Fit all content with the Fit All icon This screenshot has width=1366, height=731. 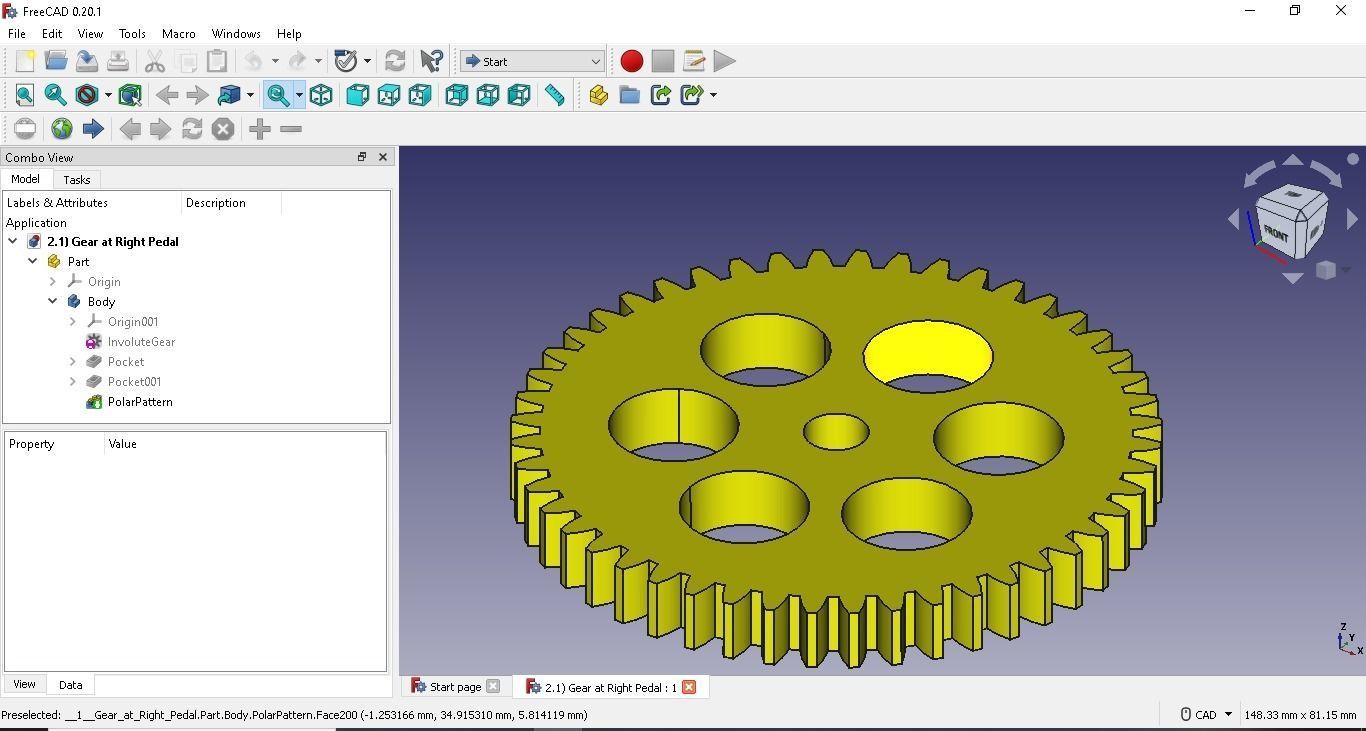click(x=25, y=95)
